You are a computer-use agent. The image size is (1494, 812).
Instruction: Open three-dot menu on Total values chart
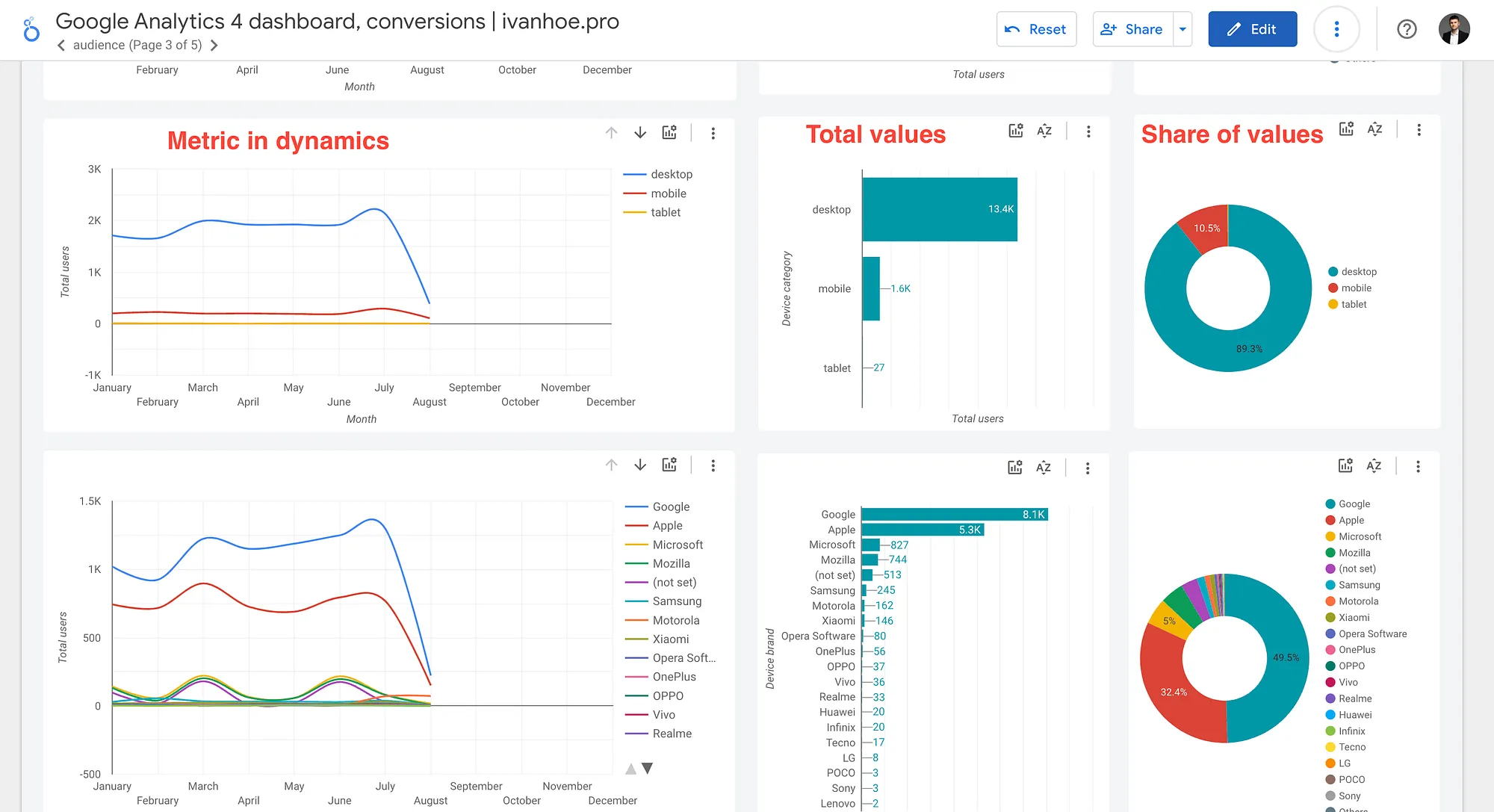point(1088,131)
